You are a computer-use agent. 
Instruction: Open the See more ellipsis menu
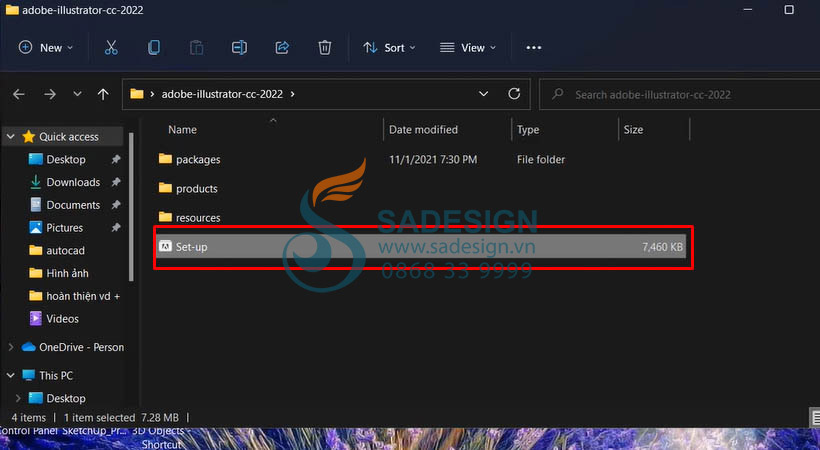533,48
